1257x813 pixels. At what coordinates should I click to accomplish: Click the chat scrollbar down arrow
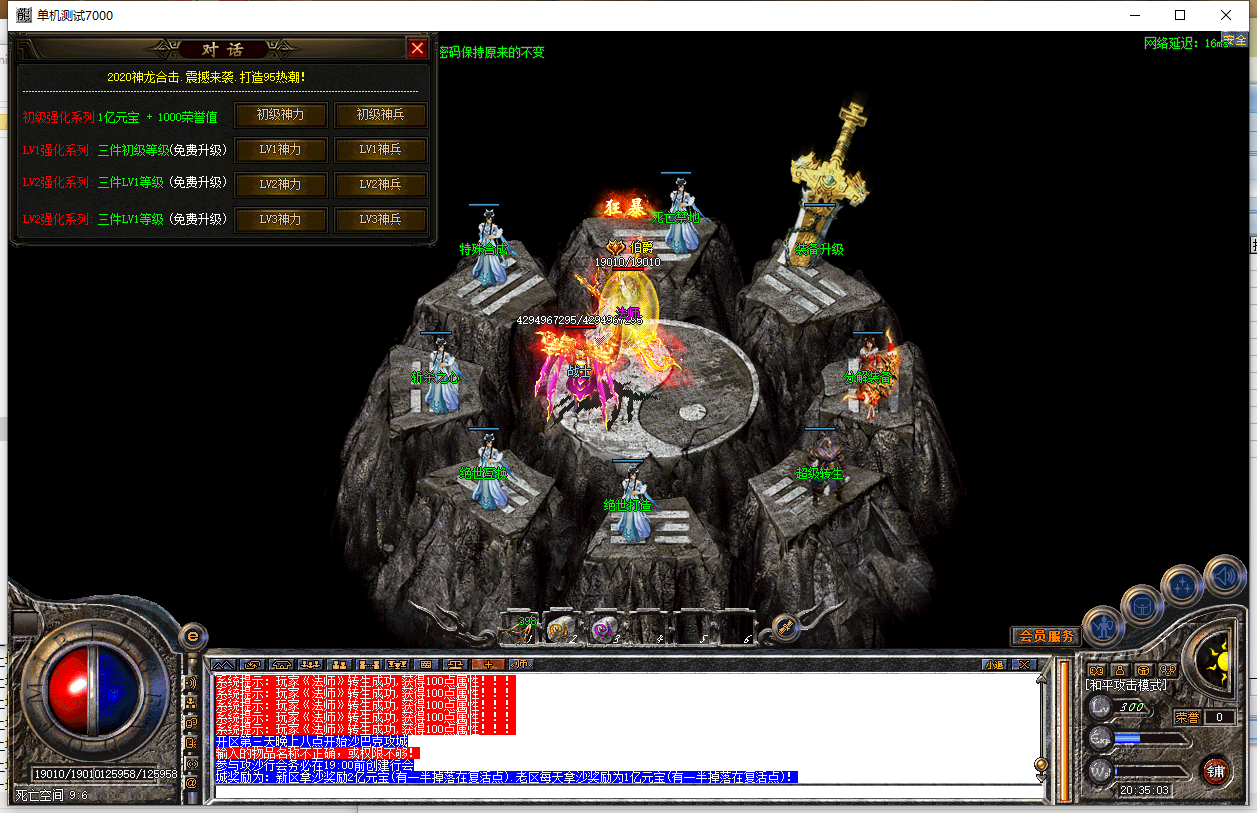pos(1042,779)
